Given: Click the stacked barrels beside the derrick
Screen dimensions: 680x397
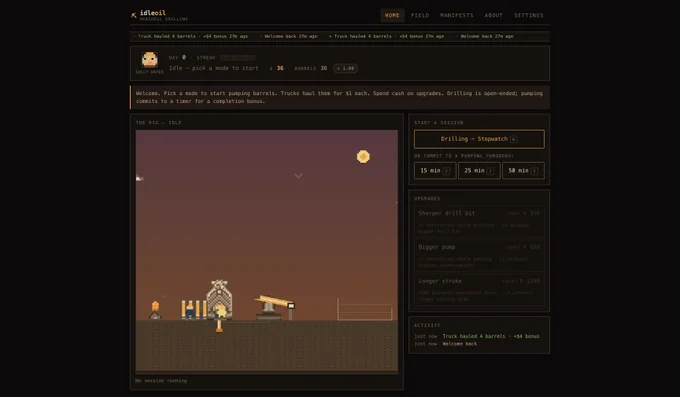Looking at the screenshot, I should point(194,310).
